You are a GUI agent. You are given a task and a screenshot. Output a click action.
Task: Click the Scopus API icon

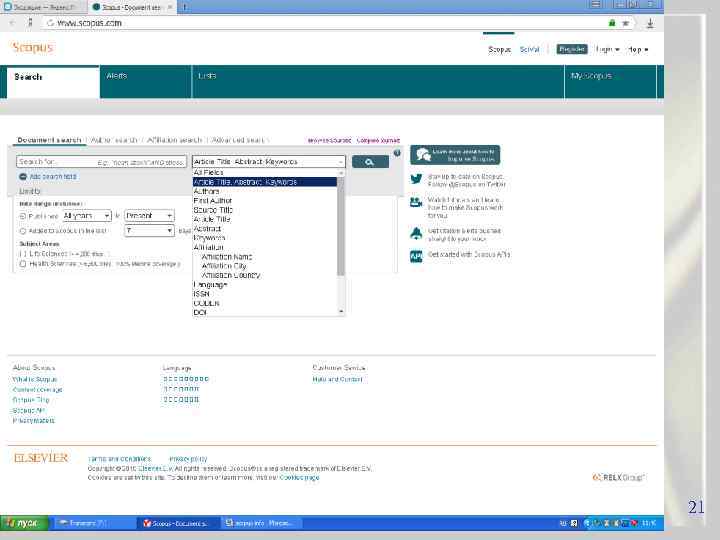416,256
